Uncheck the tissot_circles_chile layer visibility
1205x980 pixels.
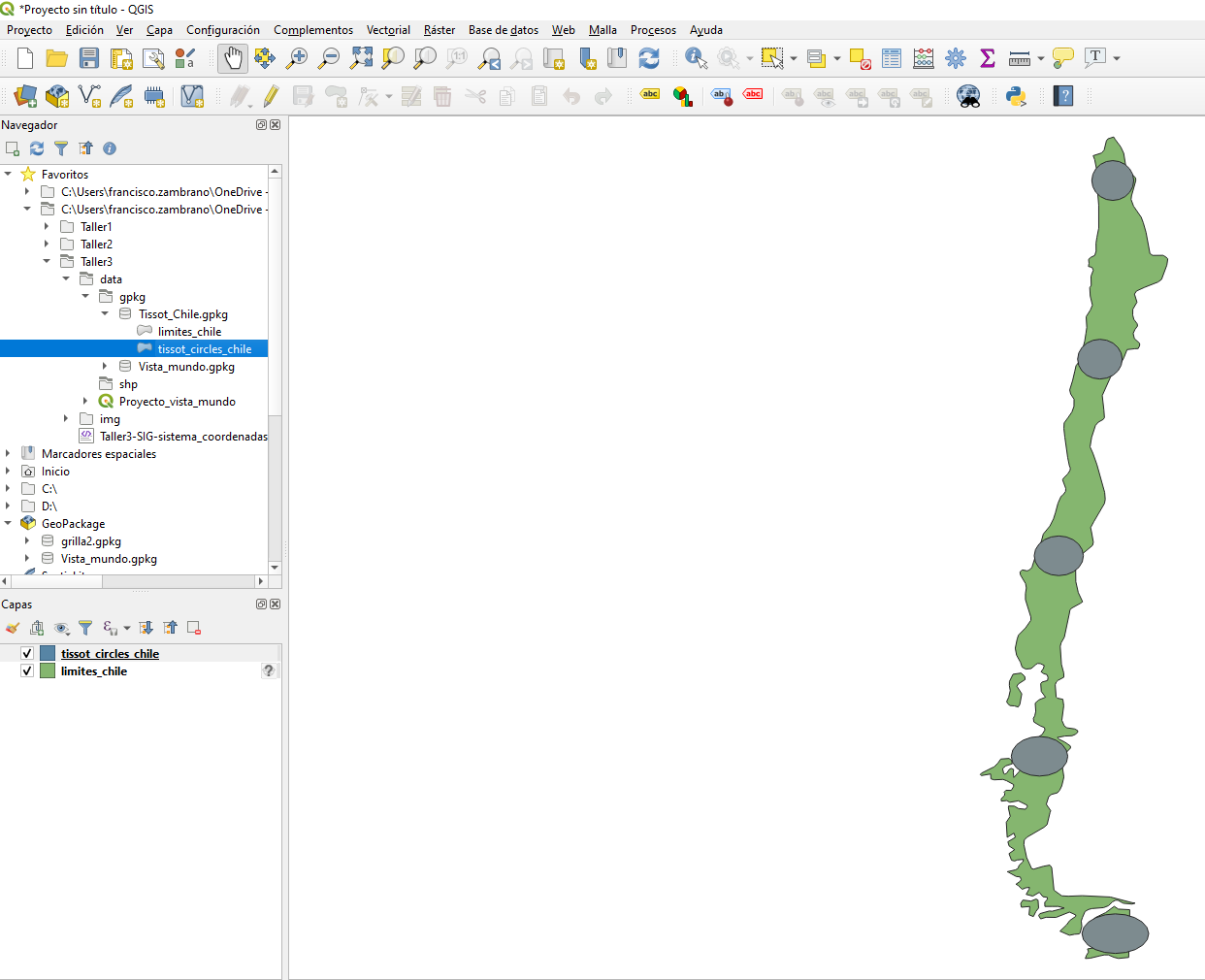pyautogui.click(x=27, y=654)
